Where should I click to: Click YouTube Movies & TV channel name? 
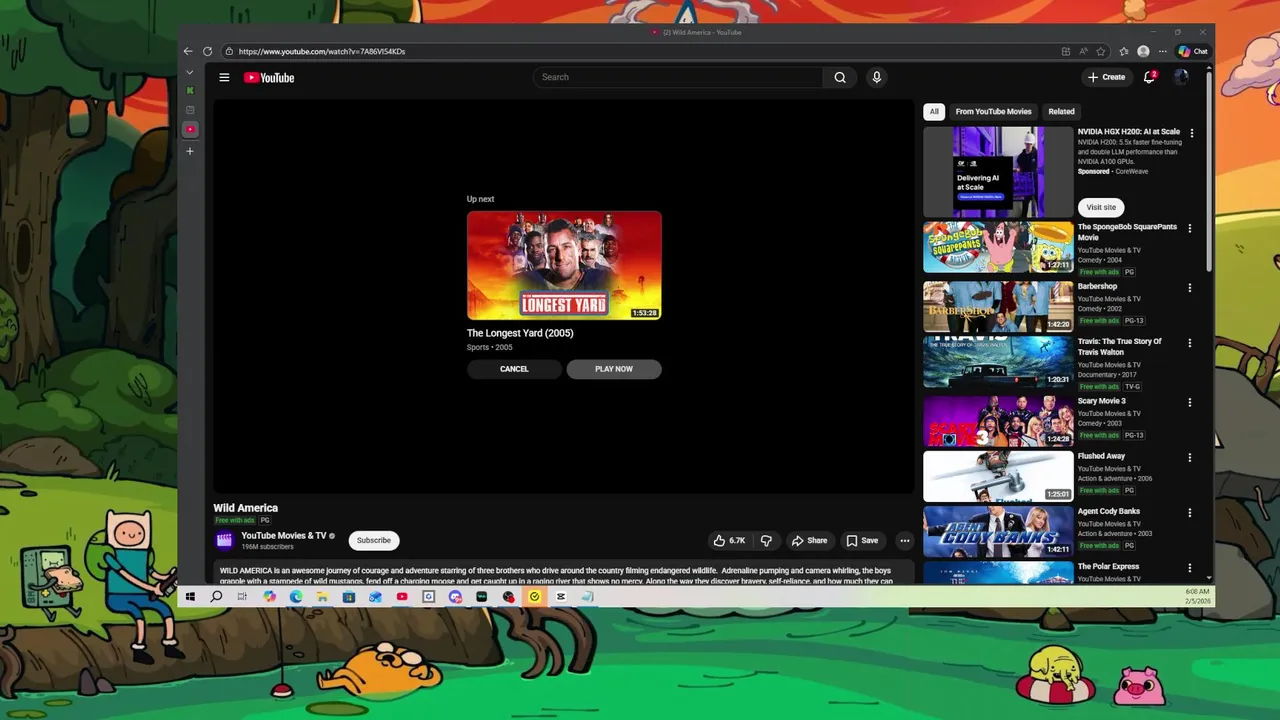click(x=284, y=535)
